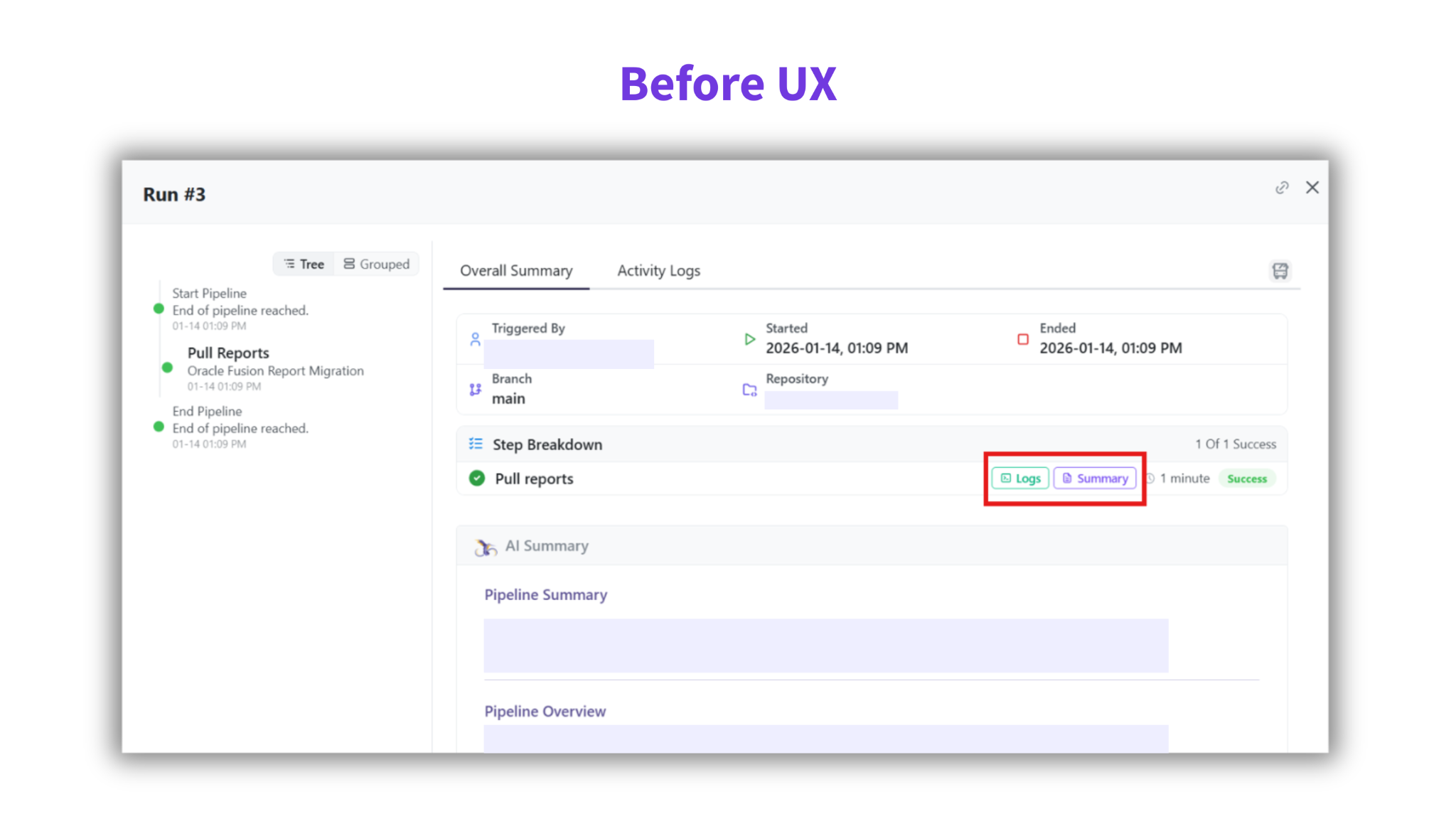Click the Triggered By user icon
The height and width of the screenshot is (819, 1456).
point(476,339)
